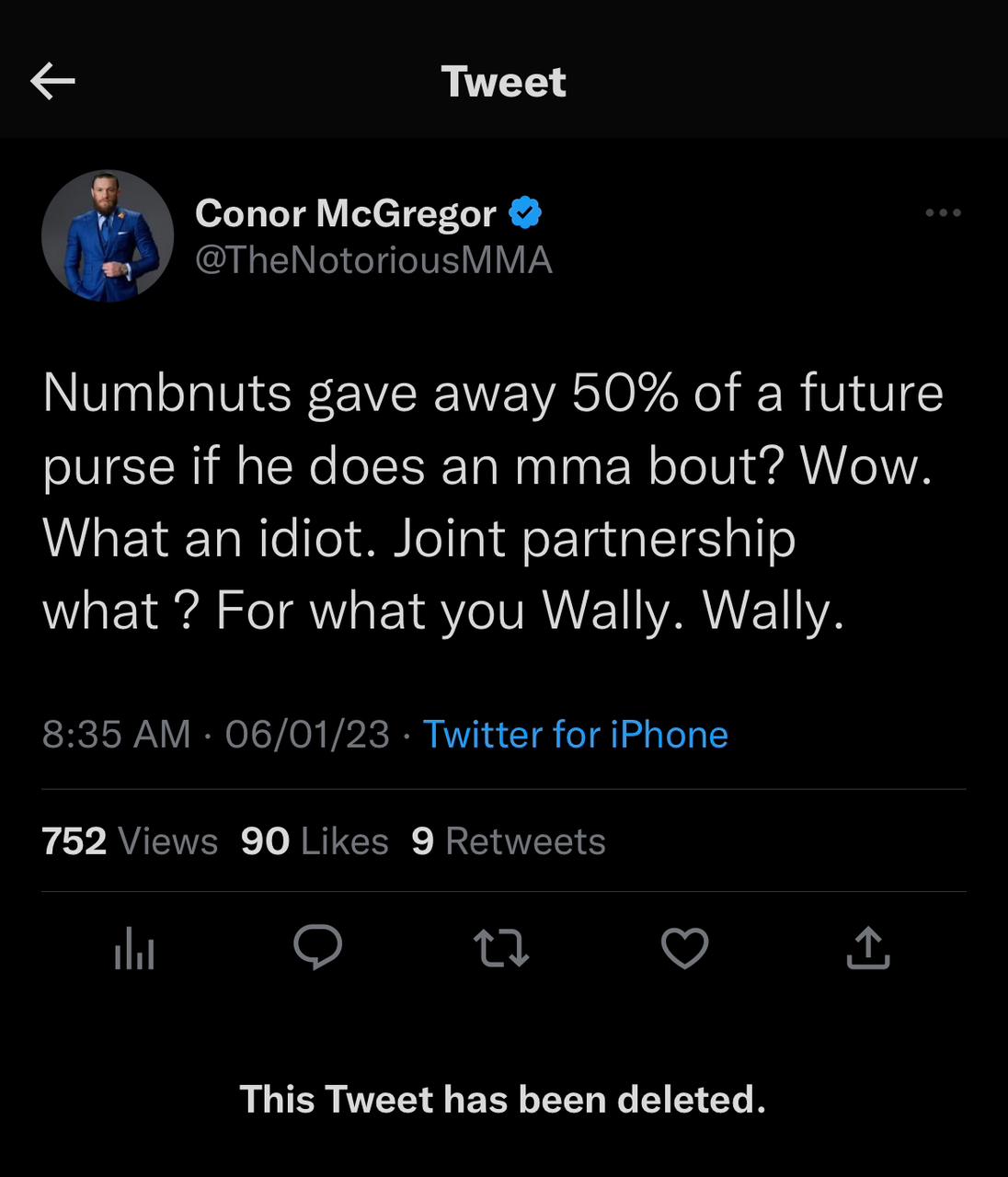Tap the share upload icon
Screen dimensions: 1008x1177
pyautogui.click(x=868, y=948)
